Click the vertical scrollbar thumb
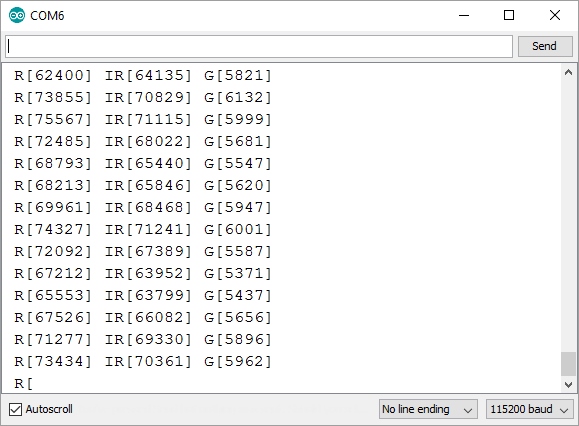 (568, 364)
